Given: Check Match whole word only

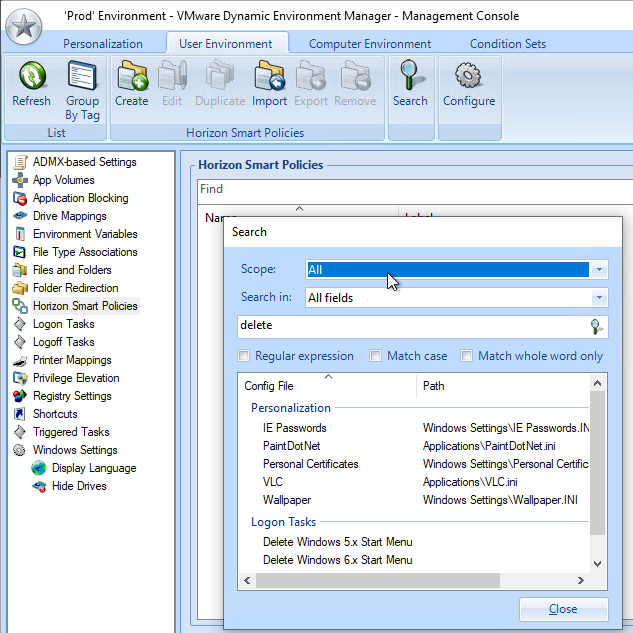Looking at the screenshot, I should (466, 356).
